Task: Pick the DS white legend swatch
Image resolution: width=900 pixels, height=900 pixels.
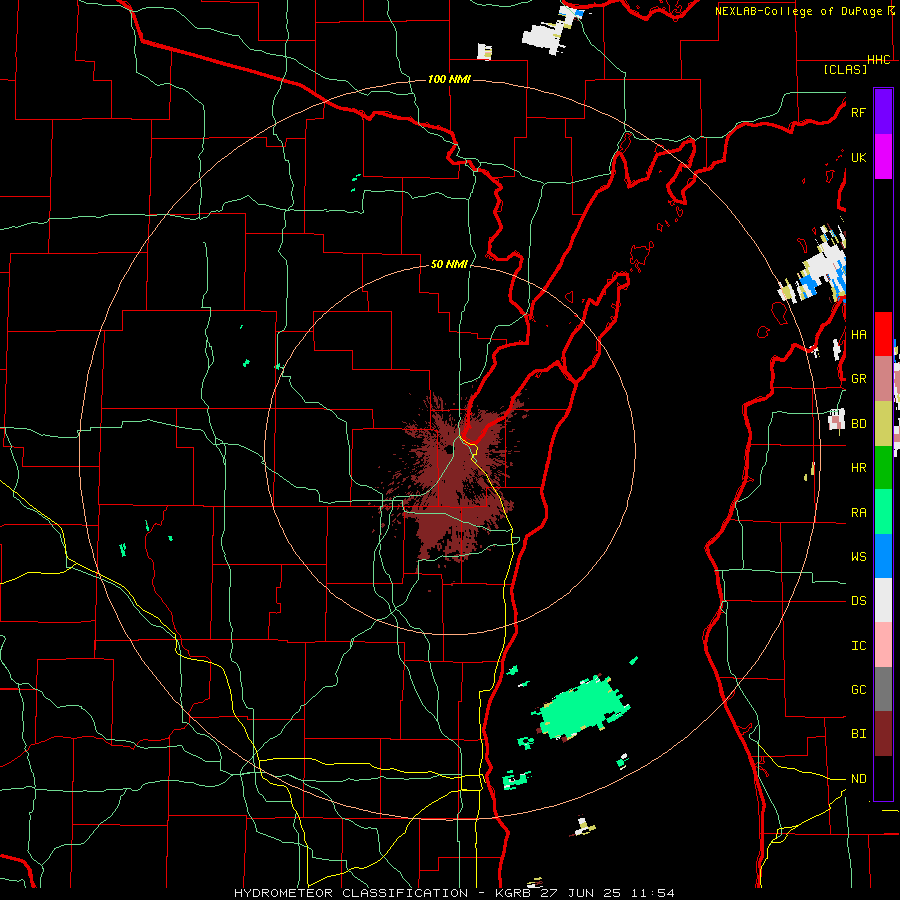Action: click(x=883, y=600)
